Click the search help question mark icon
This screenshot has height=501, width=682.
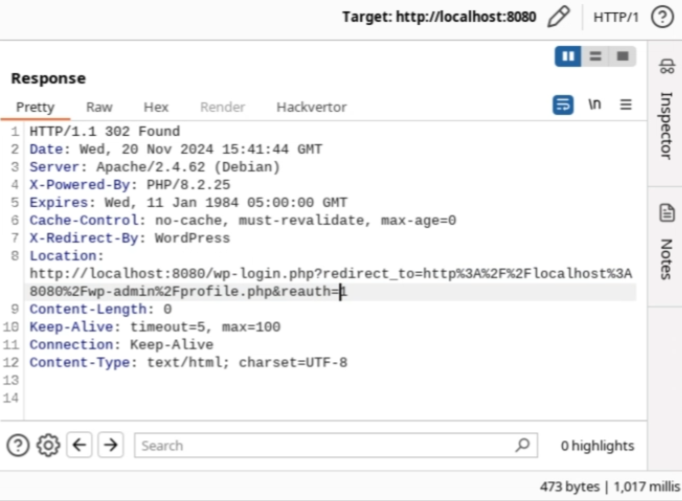(x=18, y=445)
